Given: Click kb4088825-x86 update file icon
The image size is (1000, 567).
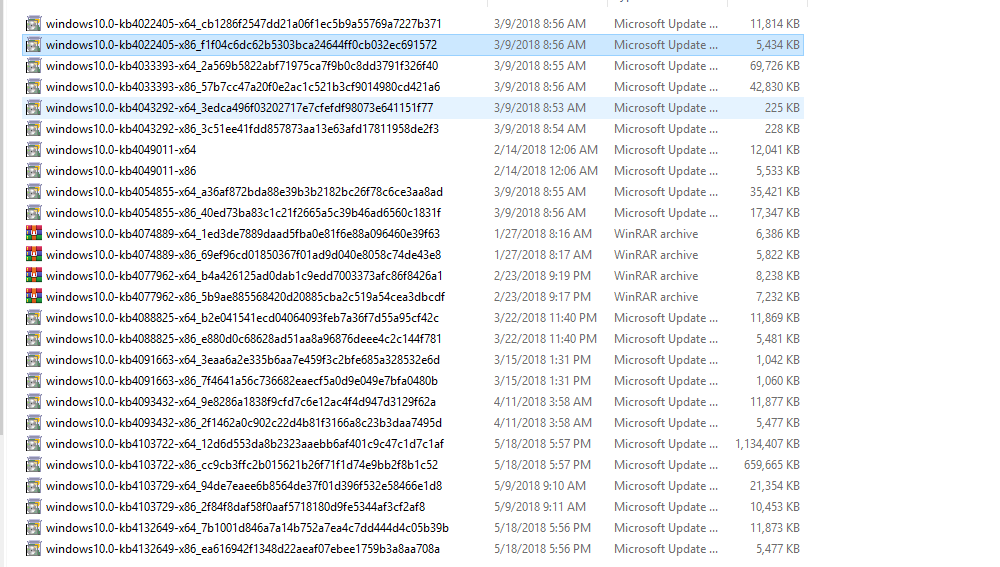Looking at the screenshot, I should click(x=34, y=339).
